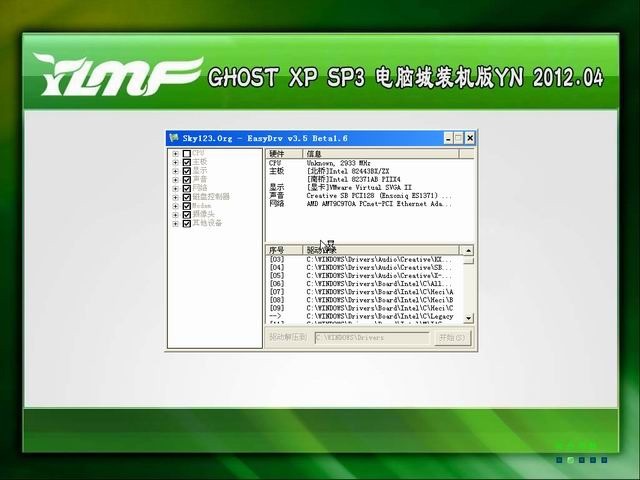Expand the 声音 tree node
The height and width of the screenshot is (480, 640).
point(176,180)
